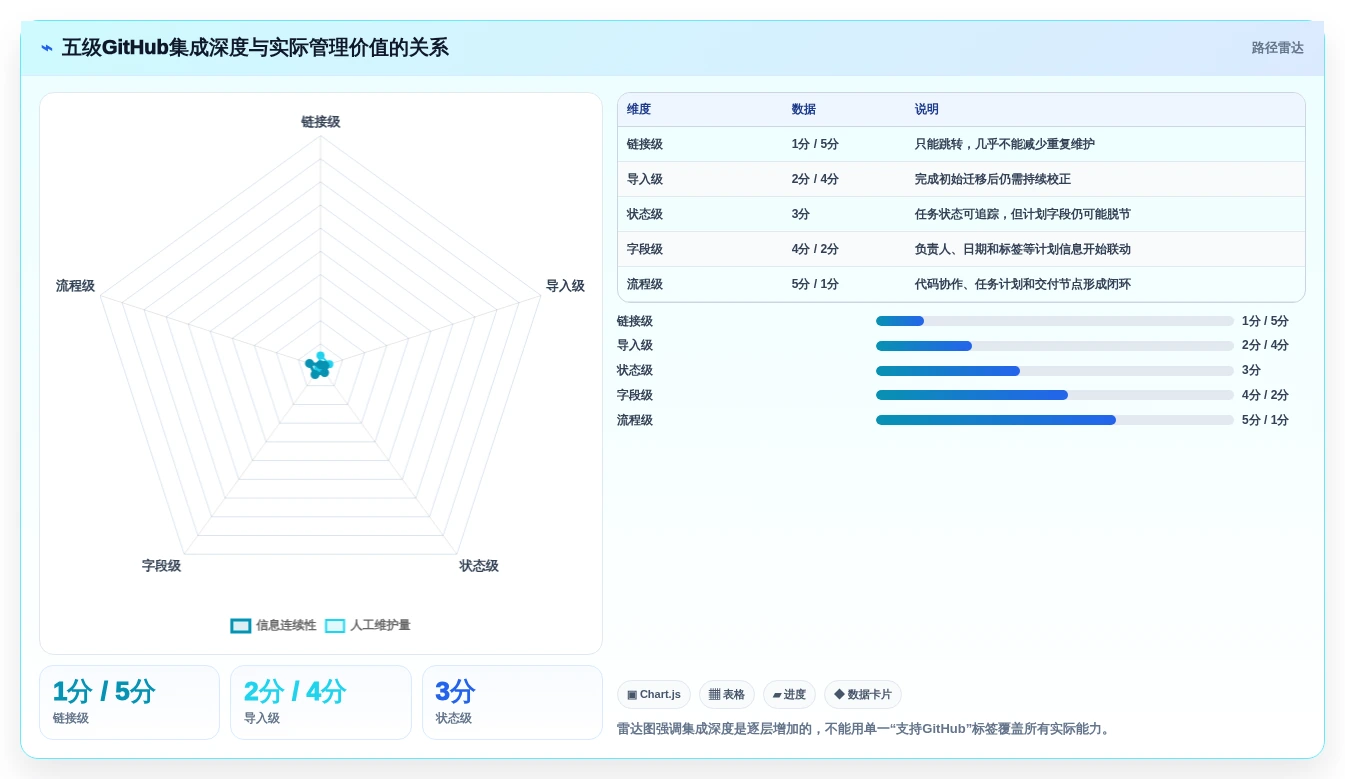Click the 导入级 axis label on radar
The height and width of the screenshot is (779, 1345).
point(565,286)
